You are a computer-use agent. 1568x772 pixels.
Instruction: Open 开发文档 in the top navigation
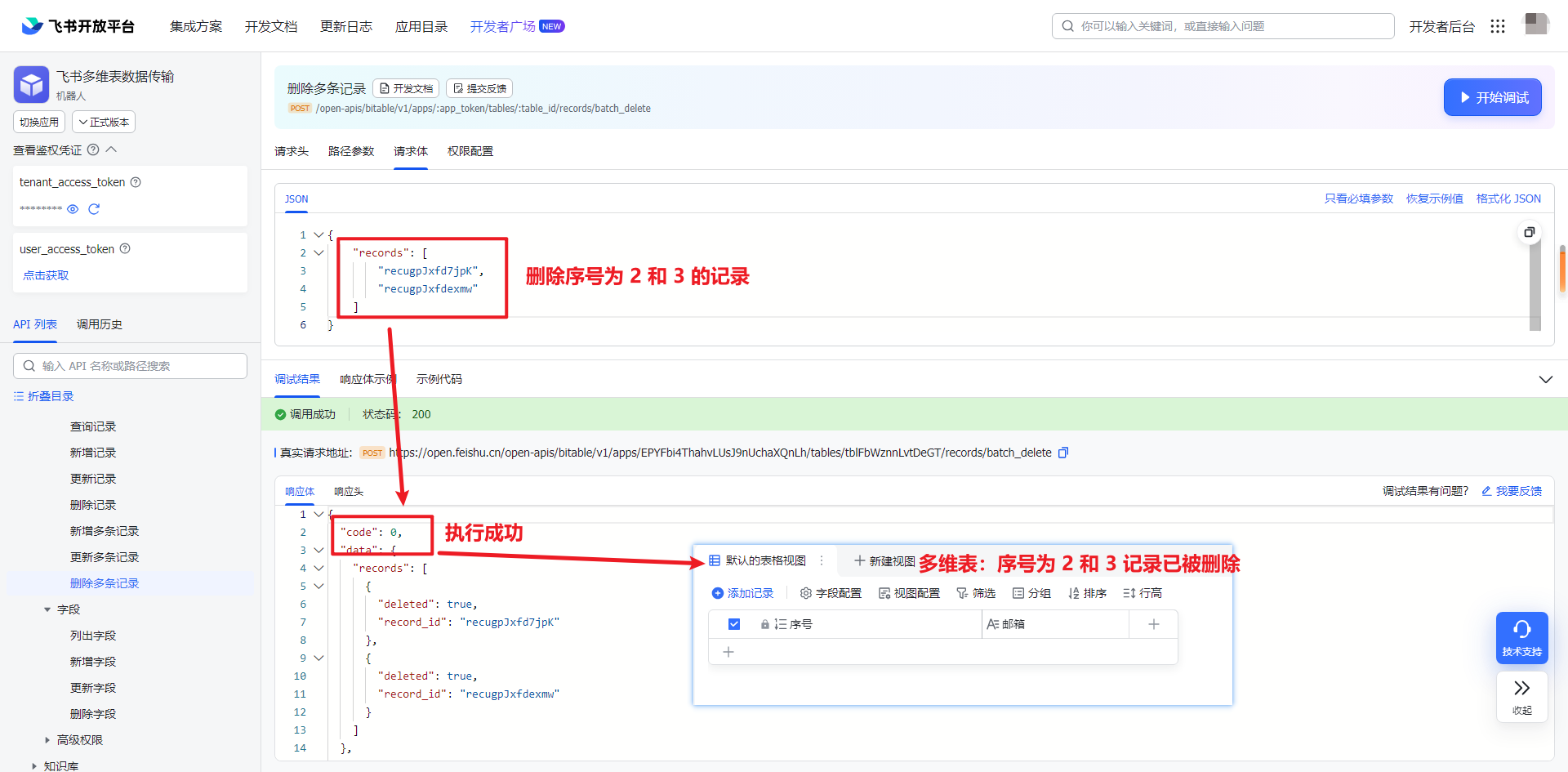271,26
